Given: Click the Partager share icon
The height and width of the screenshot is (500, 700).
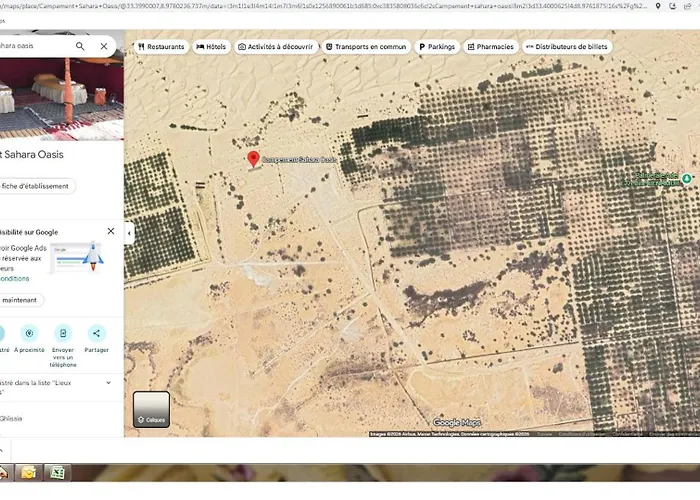Looking at the screenshot, I should pos(96,333).
